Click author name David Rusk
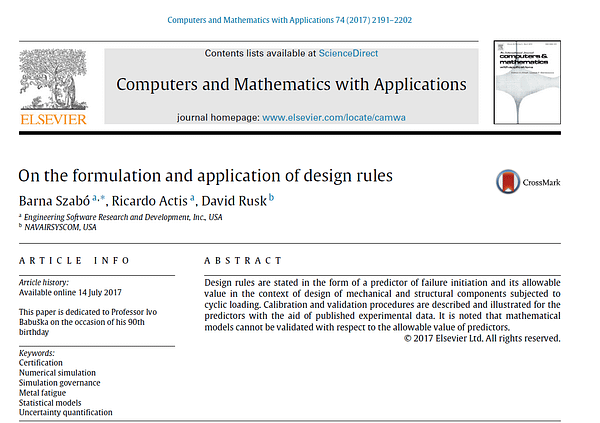600x423 pixels. pyautogui.click(x=234, y=201)
